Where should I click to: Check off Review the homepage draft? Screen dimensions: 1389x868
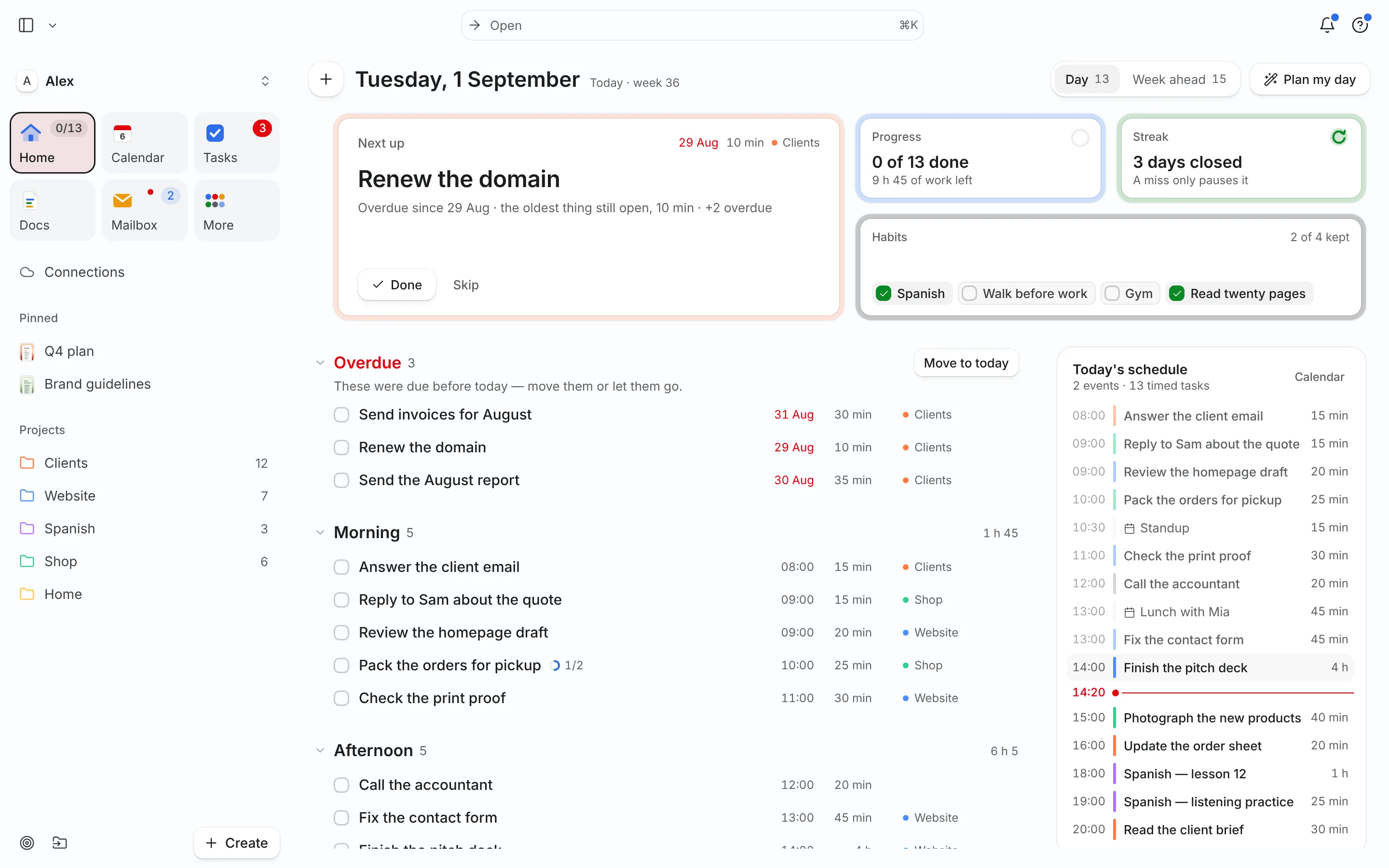pos(341,632)
